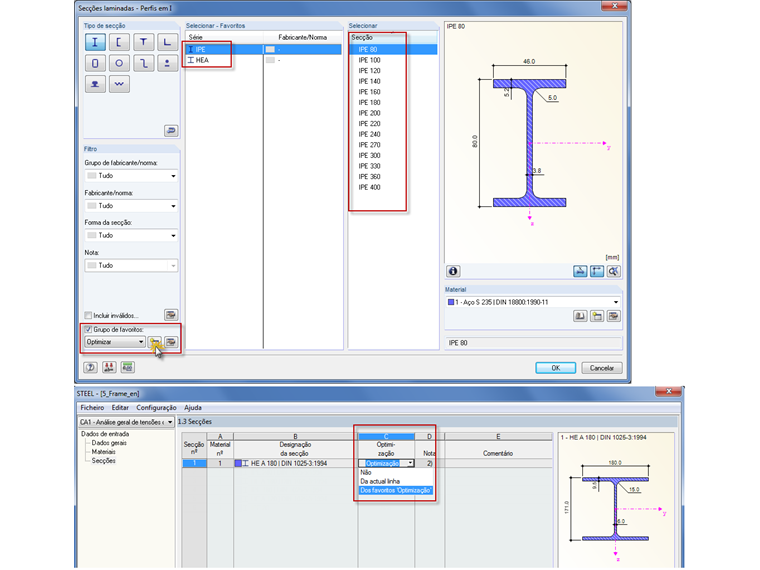Viewport: 760px width, 570px height.
Task: Enable the Incluir inválidos checkbox
Action: [x=88, y=316]
